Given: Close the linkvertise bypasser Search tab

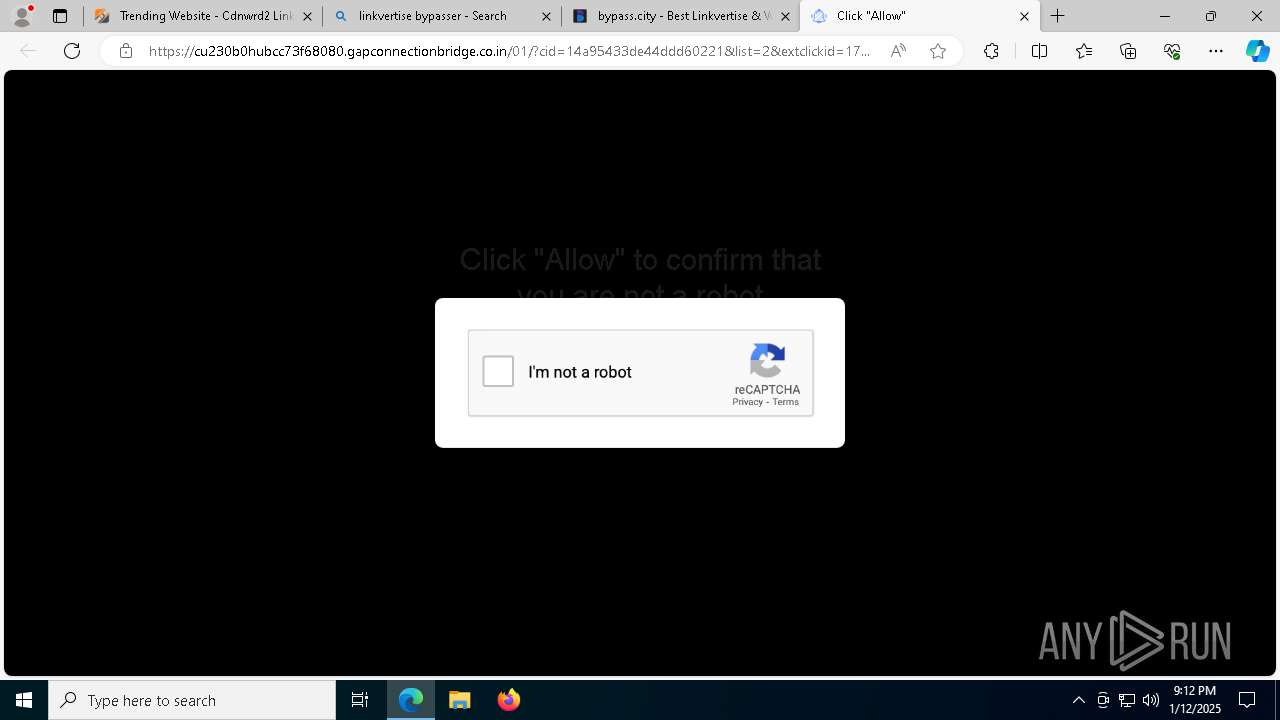Looking at the screenshot, I should pyautogui.click(x=546, y=16).
